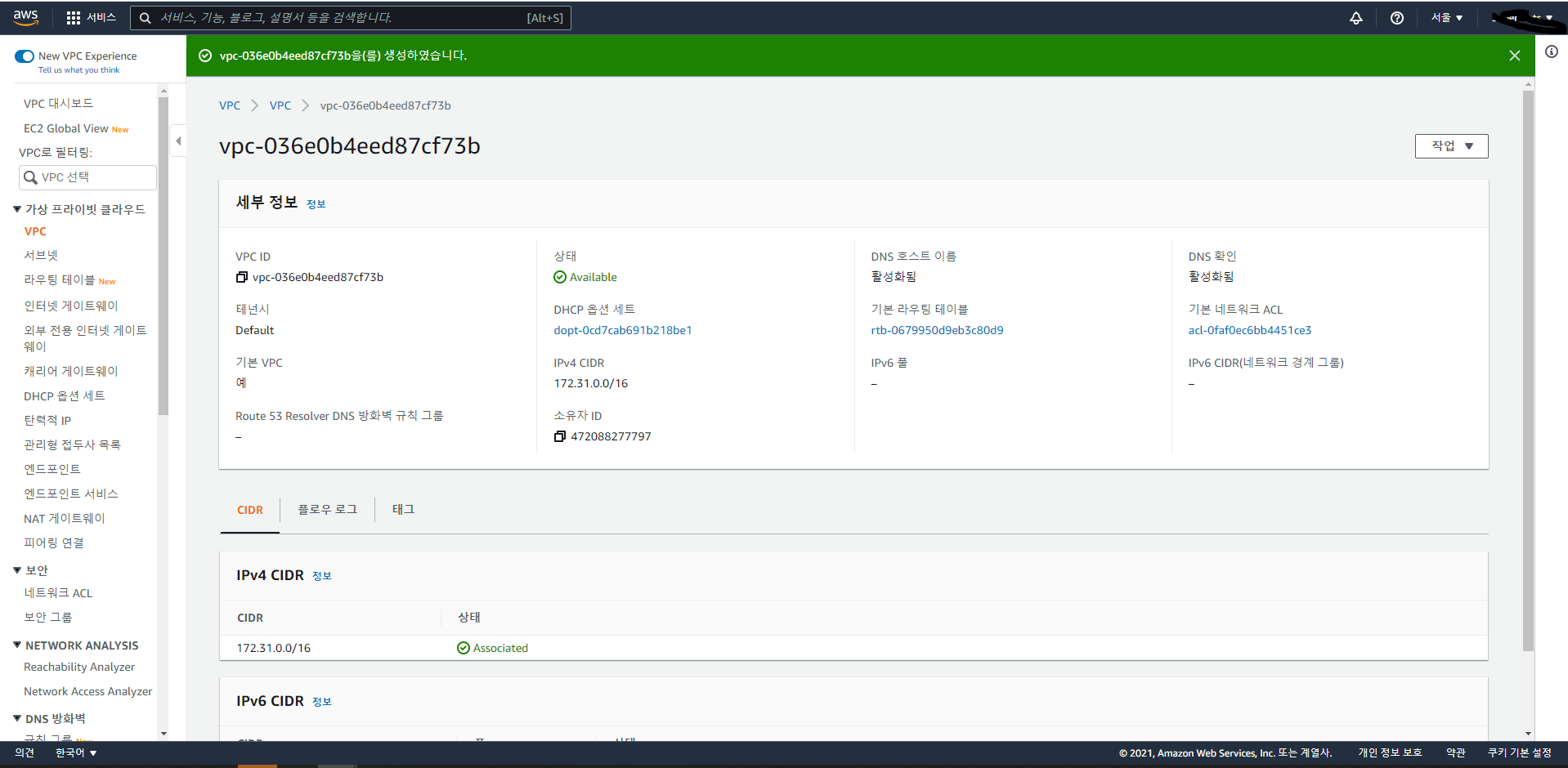
Task: Open 네트워크 ACL in the sidebar
Action: [58, 593]
